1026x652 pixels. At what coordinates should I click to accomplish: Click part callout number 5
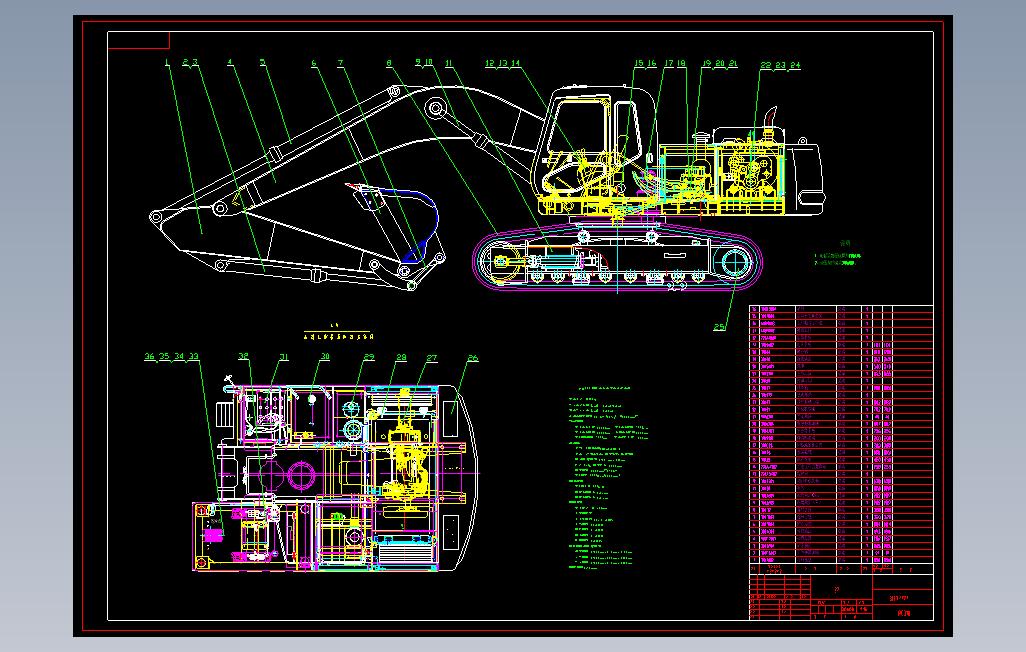262,62
